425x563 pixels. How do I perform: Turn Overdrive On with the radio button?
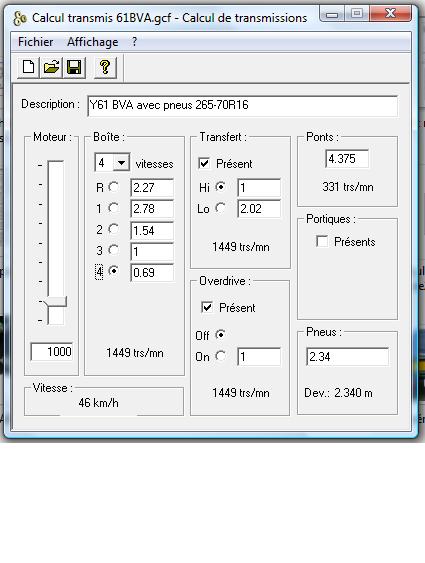[x=220, y=356]
